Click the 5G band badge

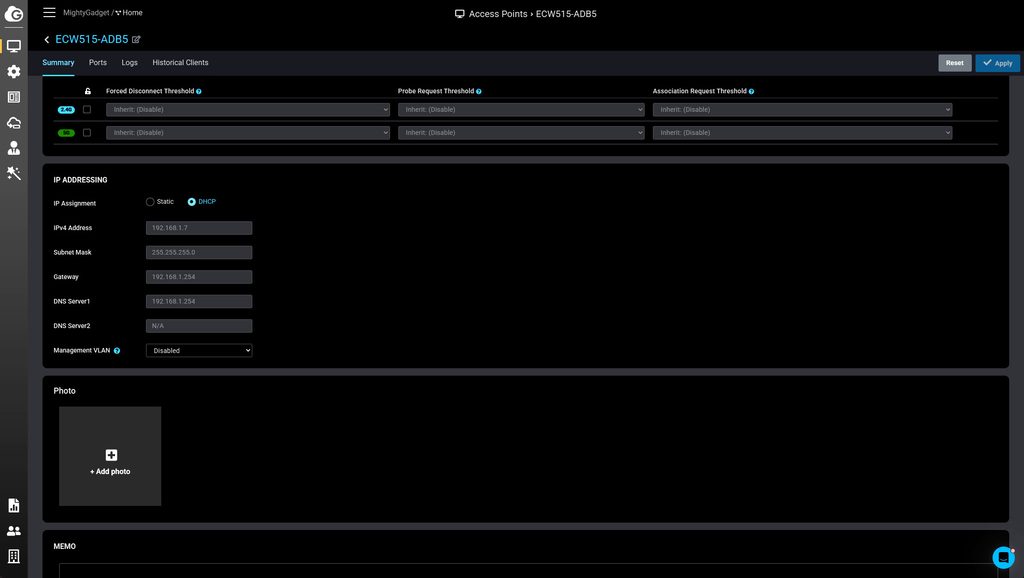66,133
